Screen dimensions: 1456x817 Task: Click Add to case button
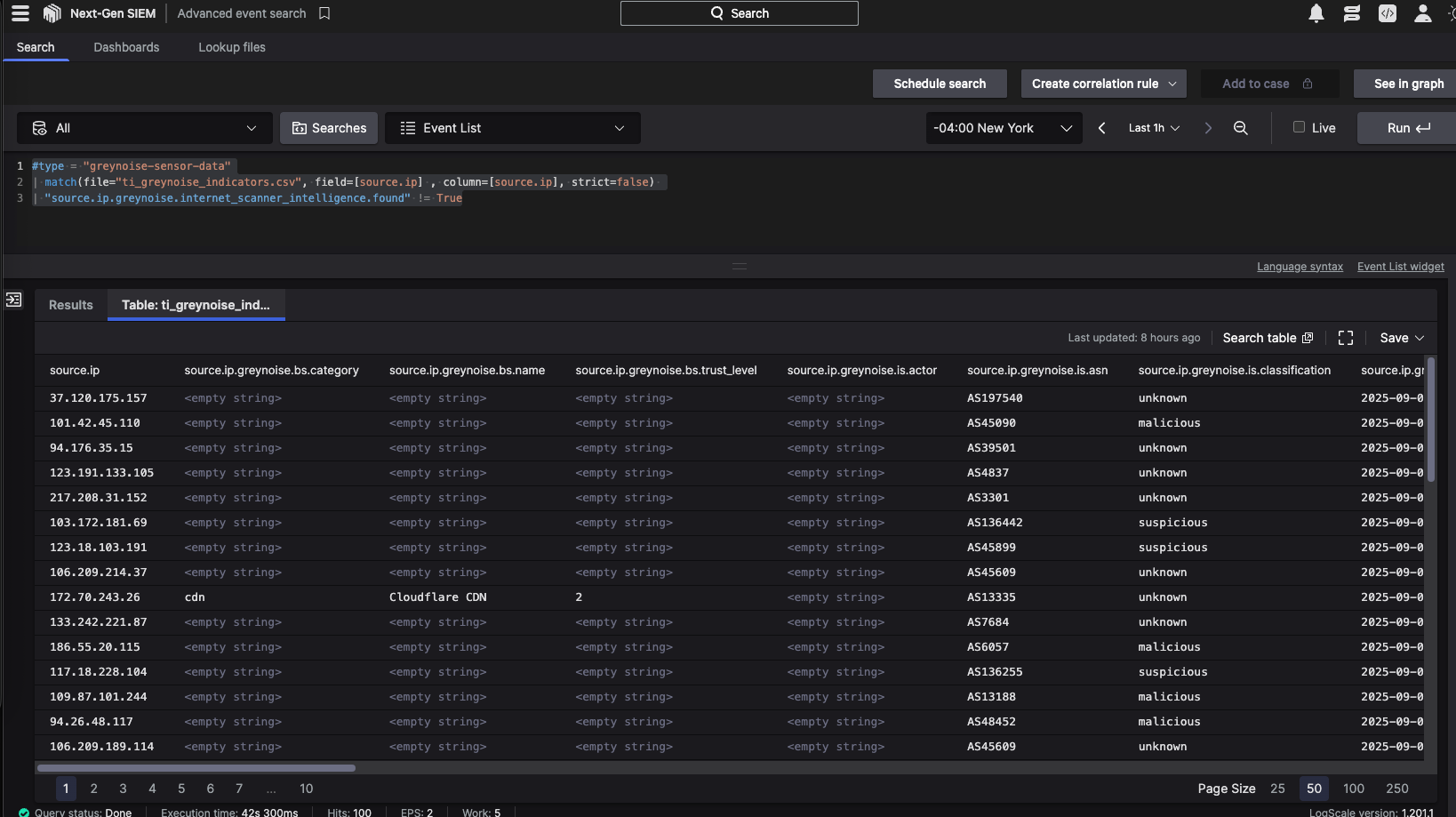(1269, 84)
